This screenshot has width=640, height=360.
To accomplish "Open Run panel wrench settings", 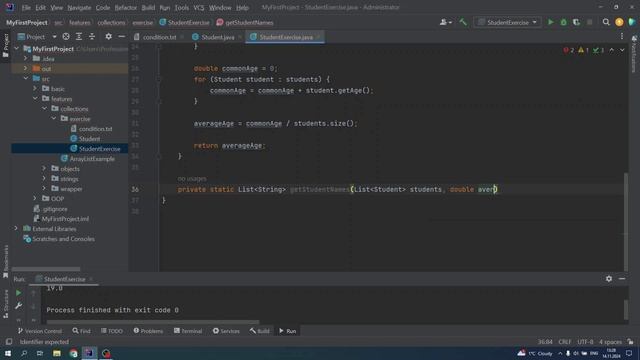I will pos(18,306).
